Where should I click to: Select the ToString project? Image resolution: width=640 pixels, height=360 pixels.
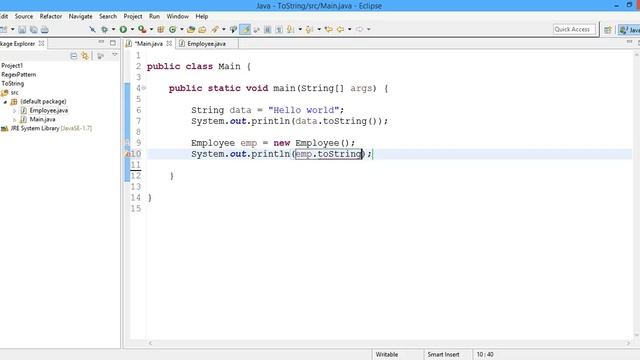(13, 84)
